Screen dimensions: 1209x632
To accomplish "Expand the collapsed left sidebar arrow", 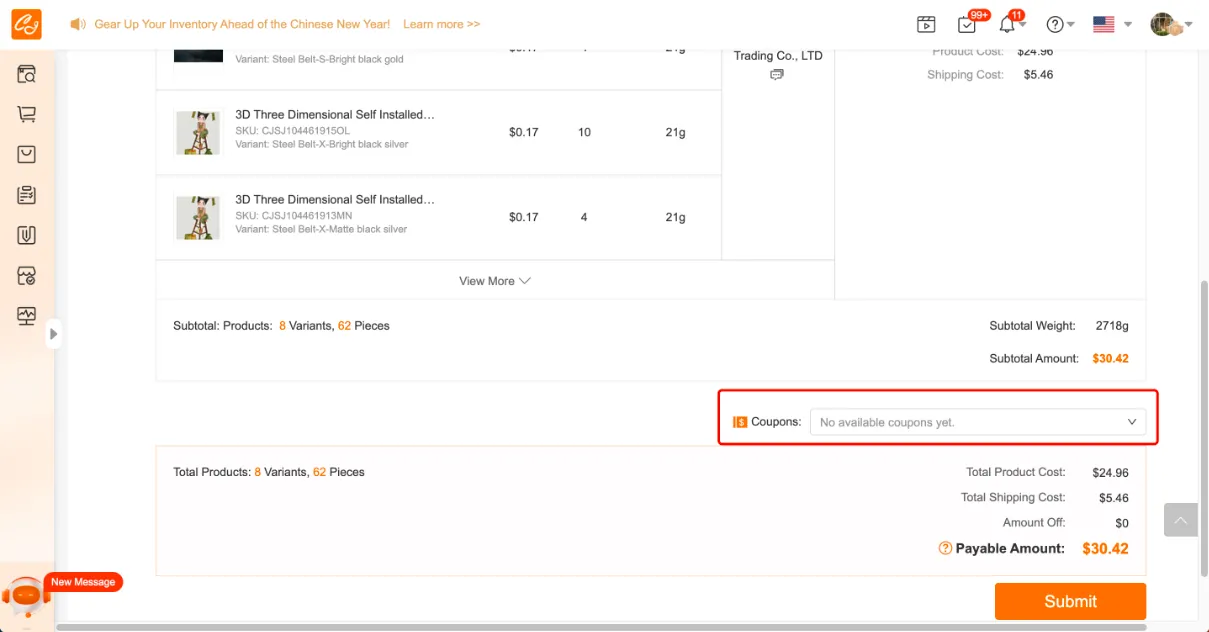I will click(53, 334).
